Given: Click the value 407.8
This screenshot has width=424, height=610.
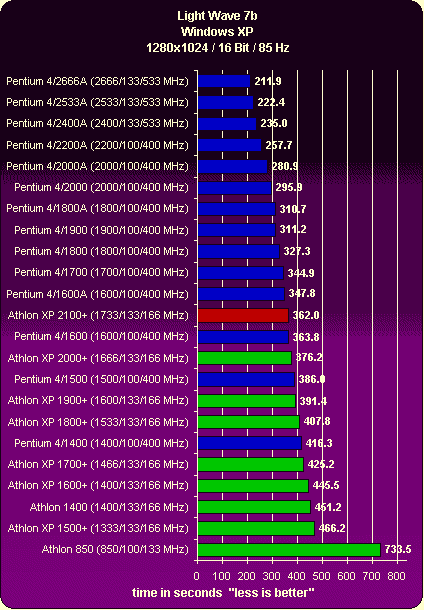Looking at the screenshot, I should point(317,421).
